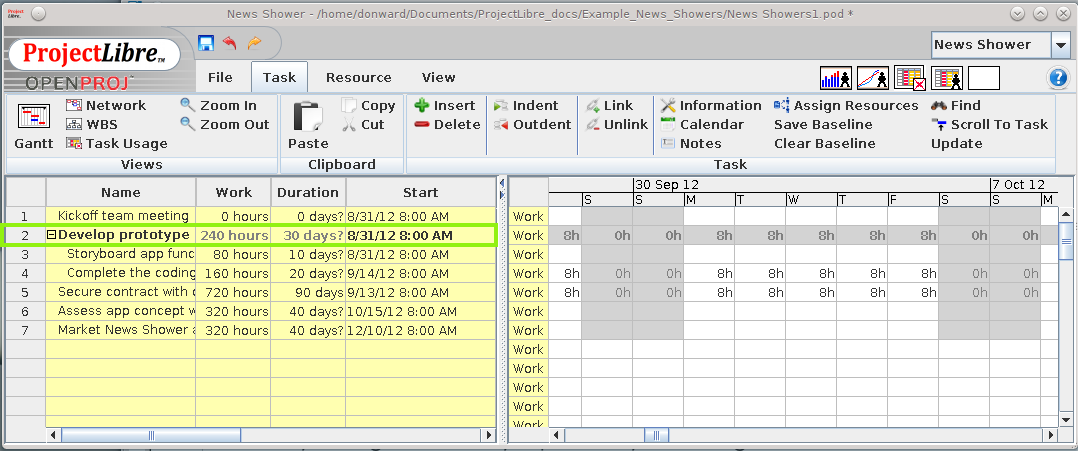
Task: Click Scroll To Task
Action: coord(989,124)
